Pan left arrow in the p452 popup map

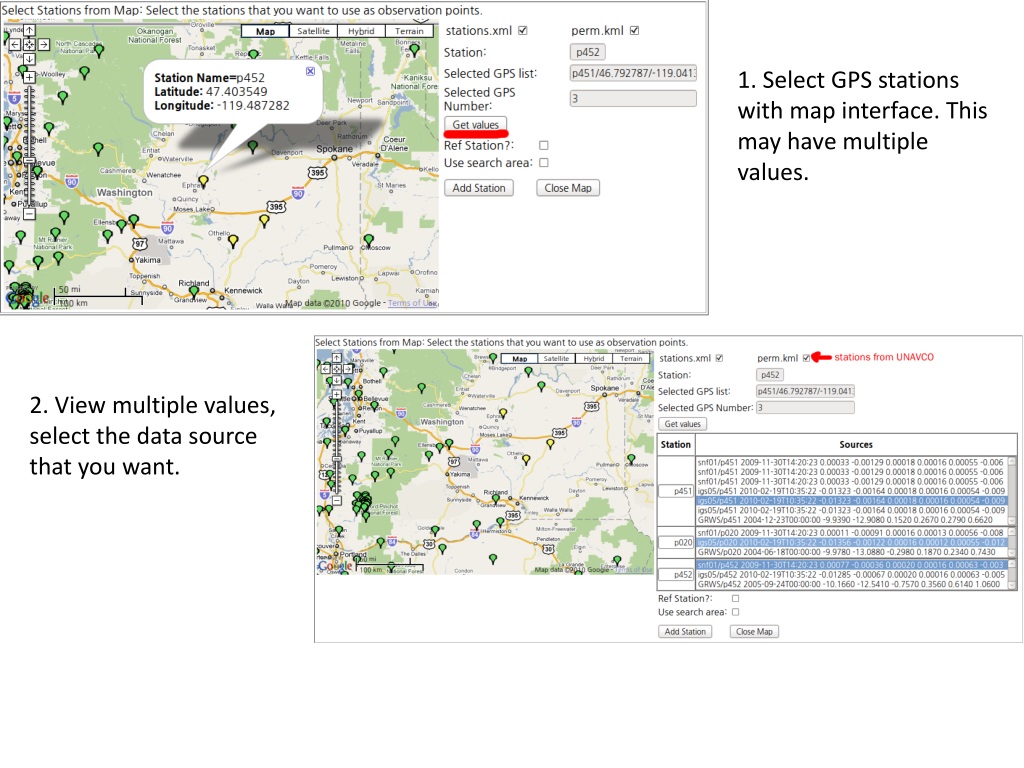click(x=16, y=44)
